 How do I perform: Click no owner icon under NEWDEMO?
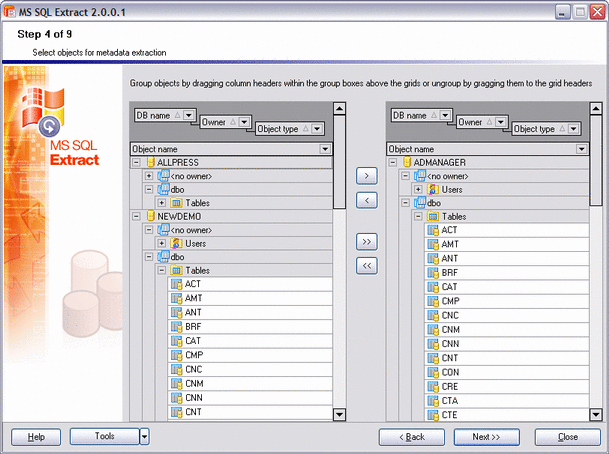pos(164,230)
